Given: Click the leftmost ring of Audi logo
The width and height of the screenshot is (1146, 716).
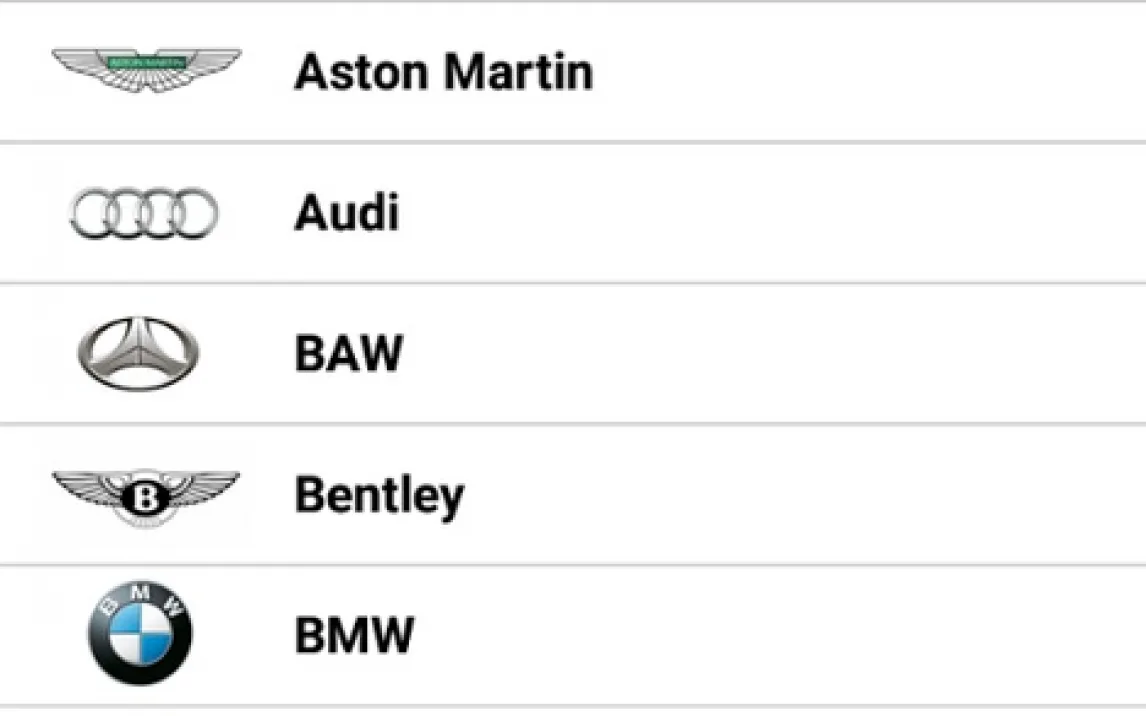Looking at the screenshot, I should [x=90, y=214].
